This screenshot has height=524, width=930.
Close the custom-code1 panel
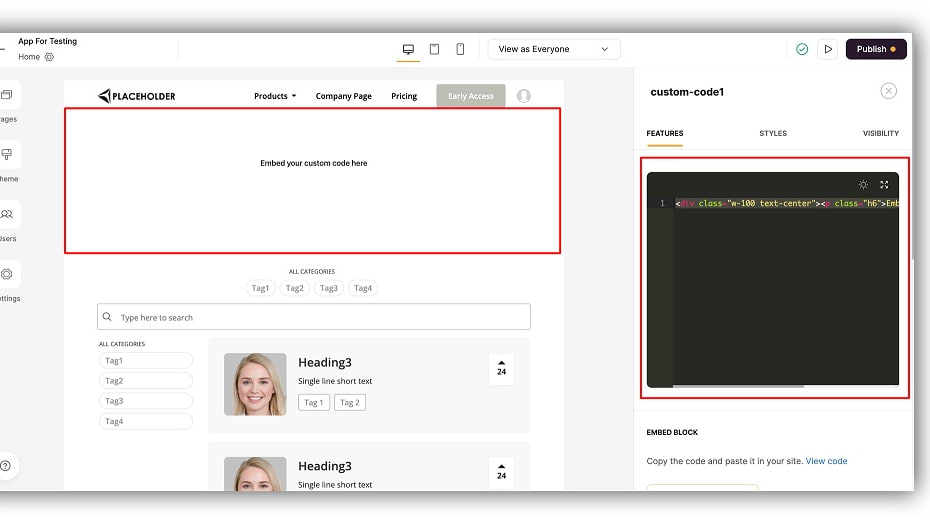point(888,91)
